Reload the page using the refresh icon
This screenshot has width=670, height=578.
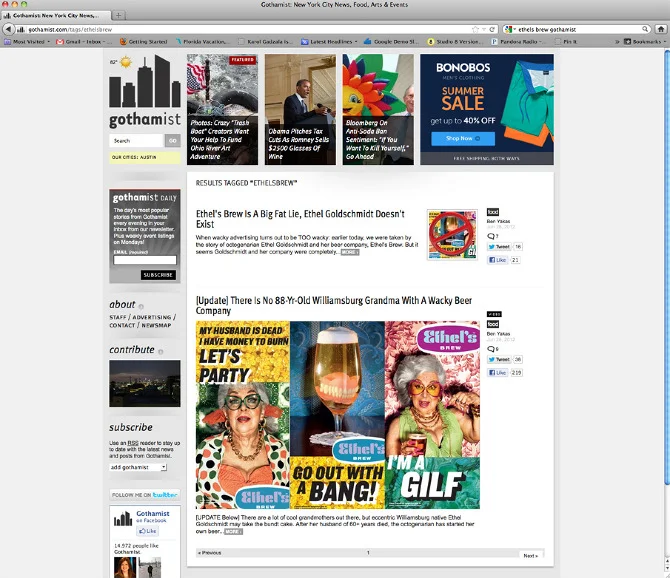pyautogui.click(x=492, y=29)
